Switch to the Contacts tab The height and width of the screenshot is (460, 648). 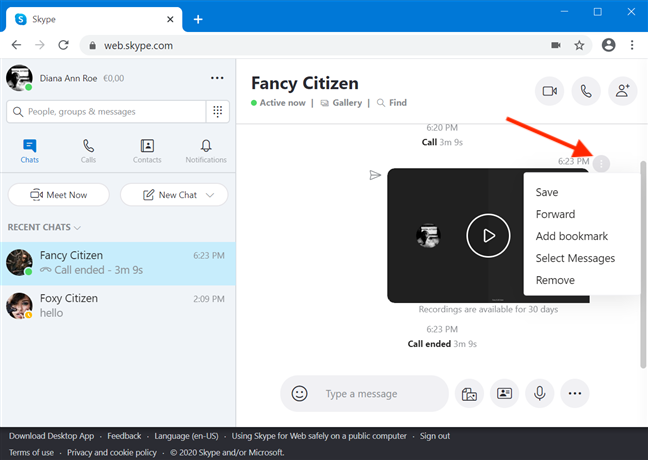tap(147, 151)
